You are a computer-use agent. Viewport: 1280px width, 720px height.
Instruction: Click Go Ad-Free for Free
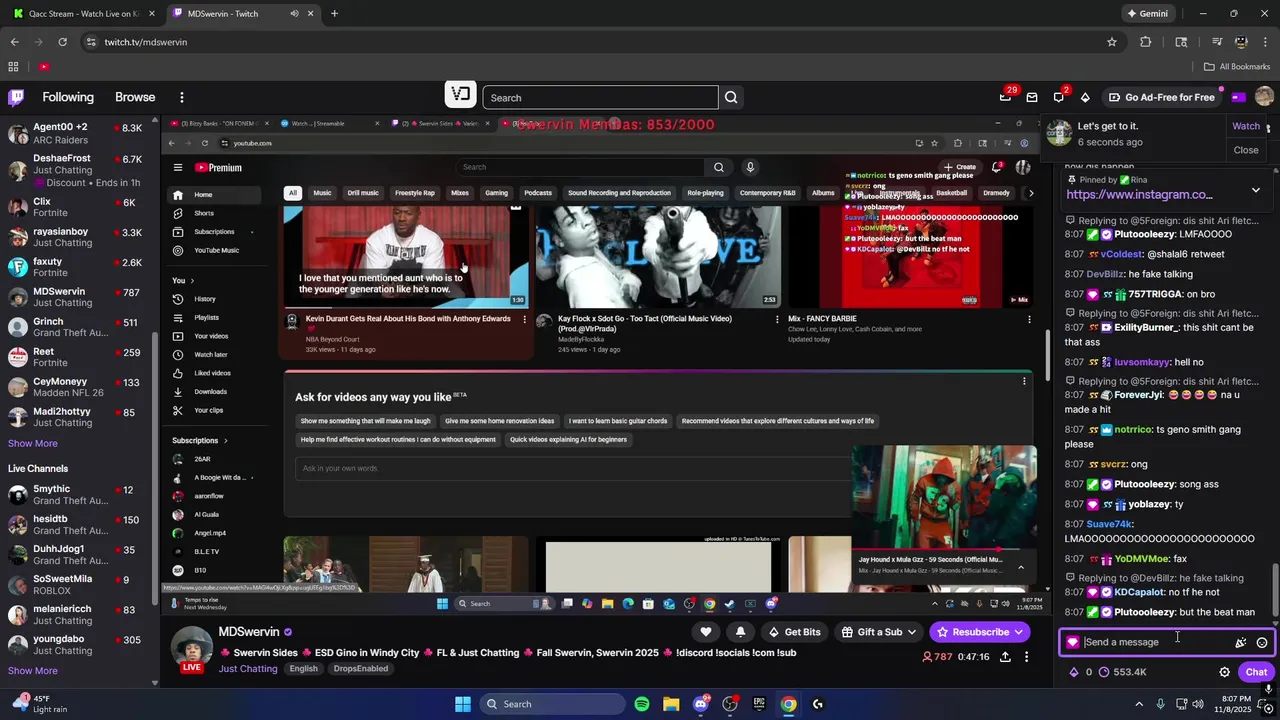pyautogui.click(x=1161, y=97)
